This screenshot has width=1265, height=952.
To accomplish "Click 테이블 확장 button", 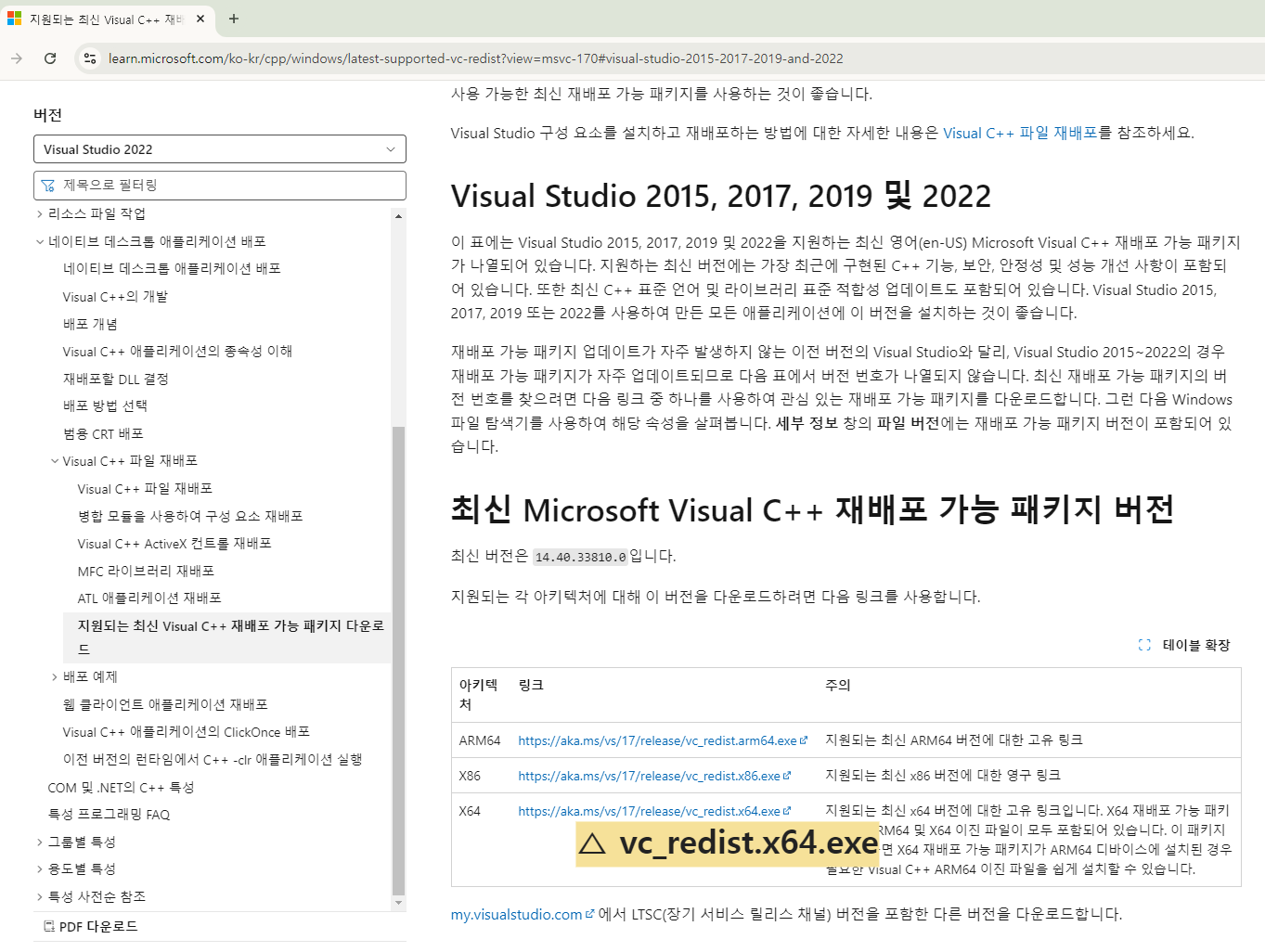I will pyautogui.click(x=1184, y=646).
